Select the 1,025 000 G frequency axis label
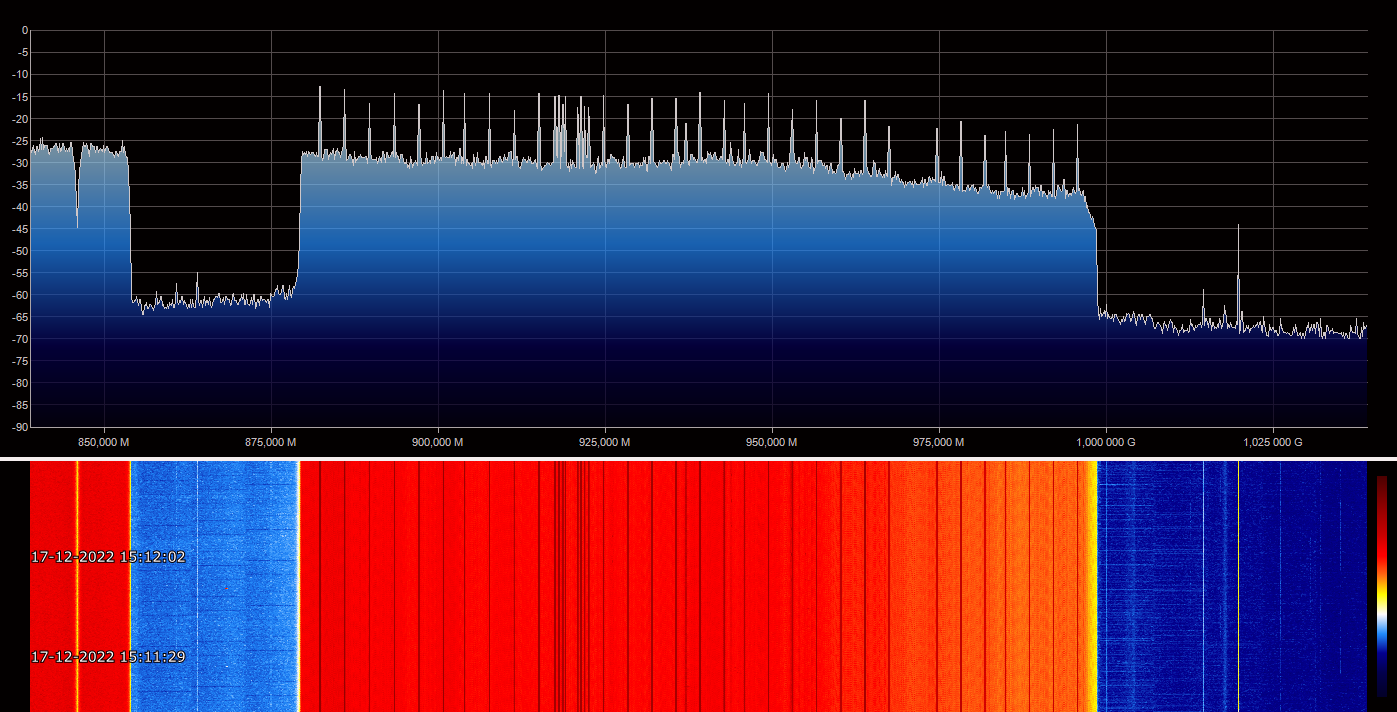Screen dimensions: 1397x712 (1272, 442)
